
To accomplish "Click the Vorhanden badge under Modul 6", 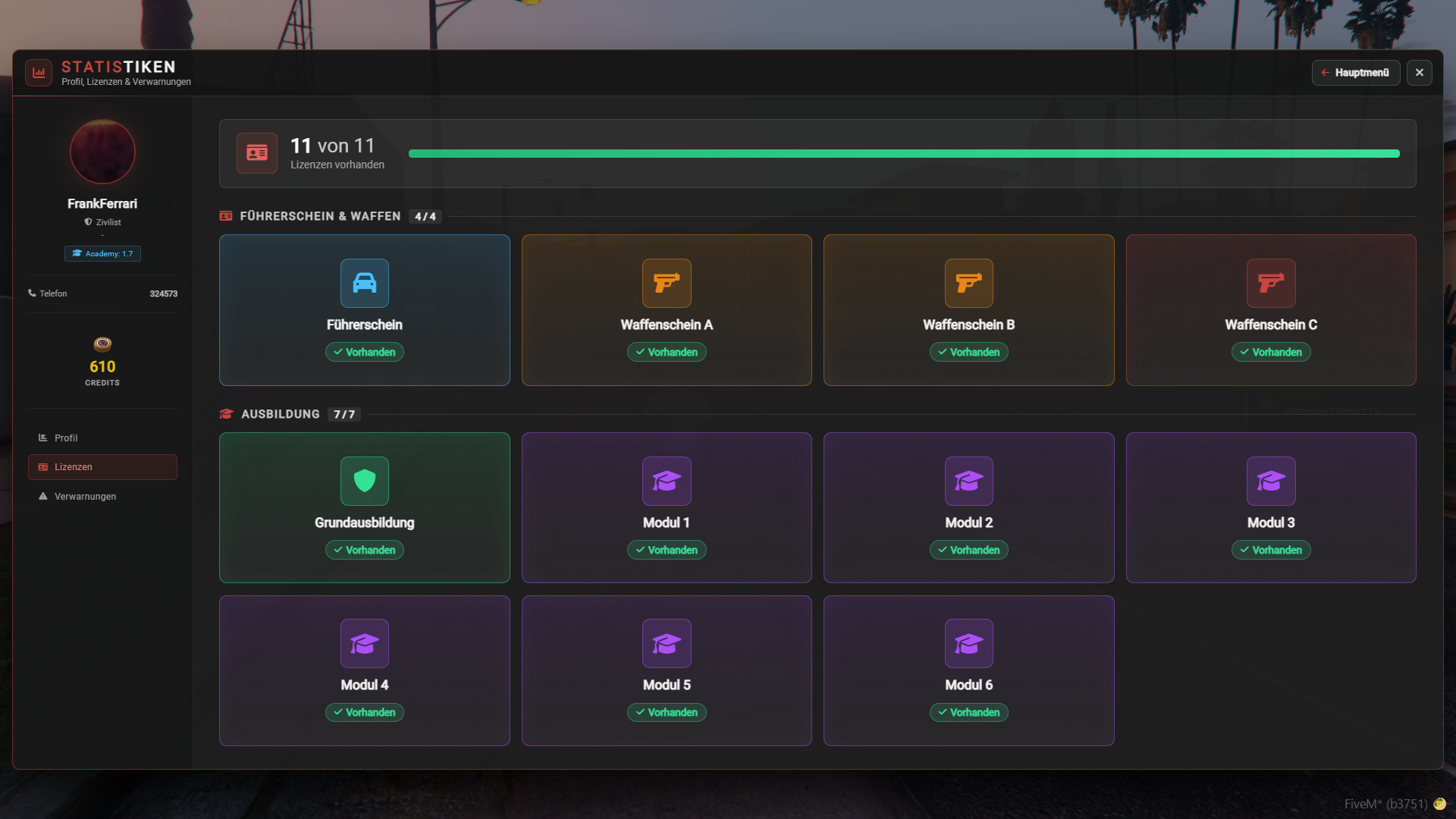I will (968, 712).
